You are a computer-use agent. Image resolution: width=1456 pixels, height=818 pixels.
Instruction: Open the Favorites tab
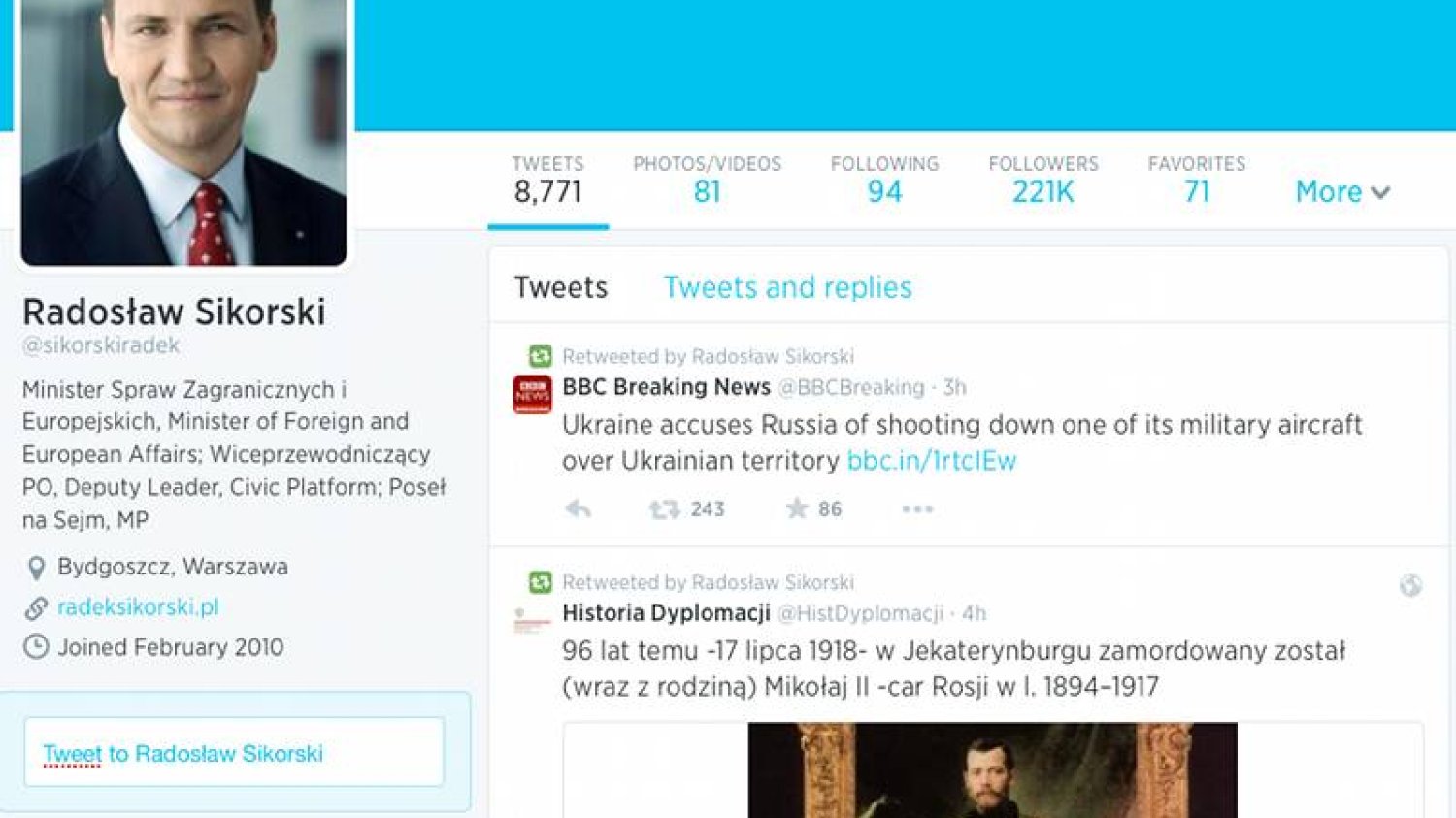1197,180
